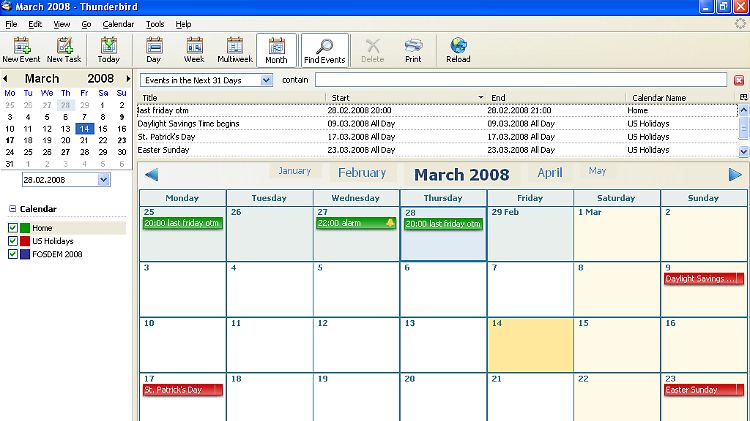Viewport: 750px width, 421px height.
Task: Toggle Home calendar visibility checkbox
Action: pyautogui.click(x=13, y=228)
